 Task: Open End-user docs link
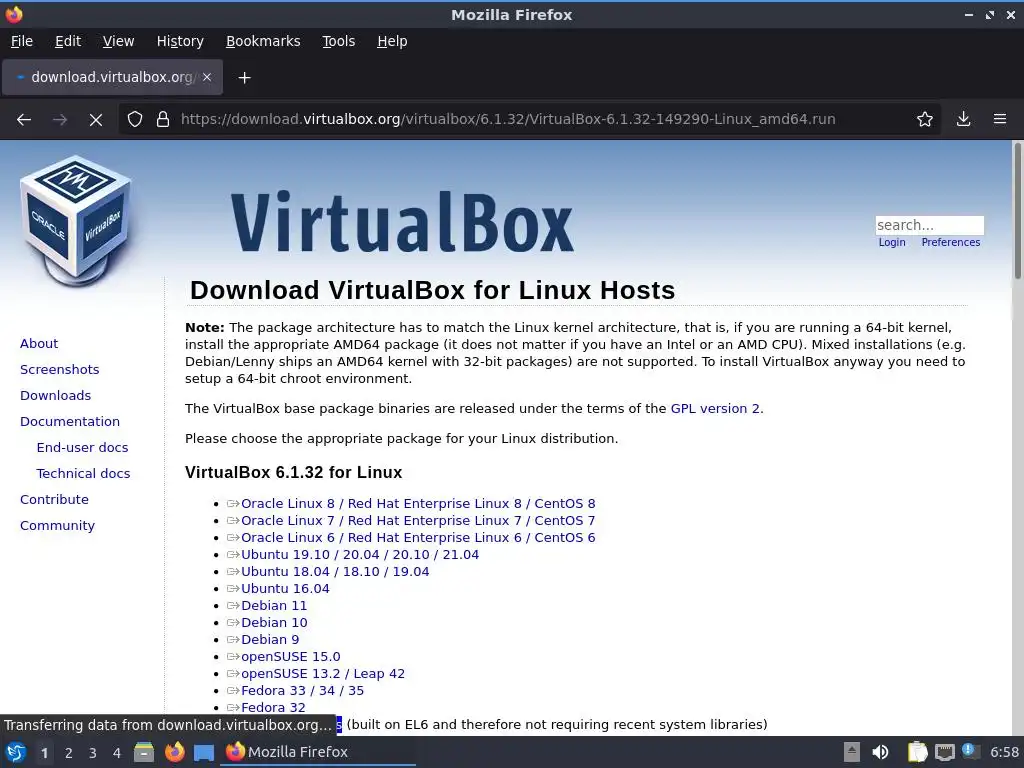click(82, 448)
